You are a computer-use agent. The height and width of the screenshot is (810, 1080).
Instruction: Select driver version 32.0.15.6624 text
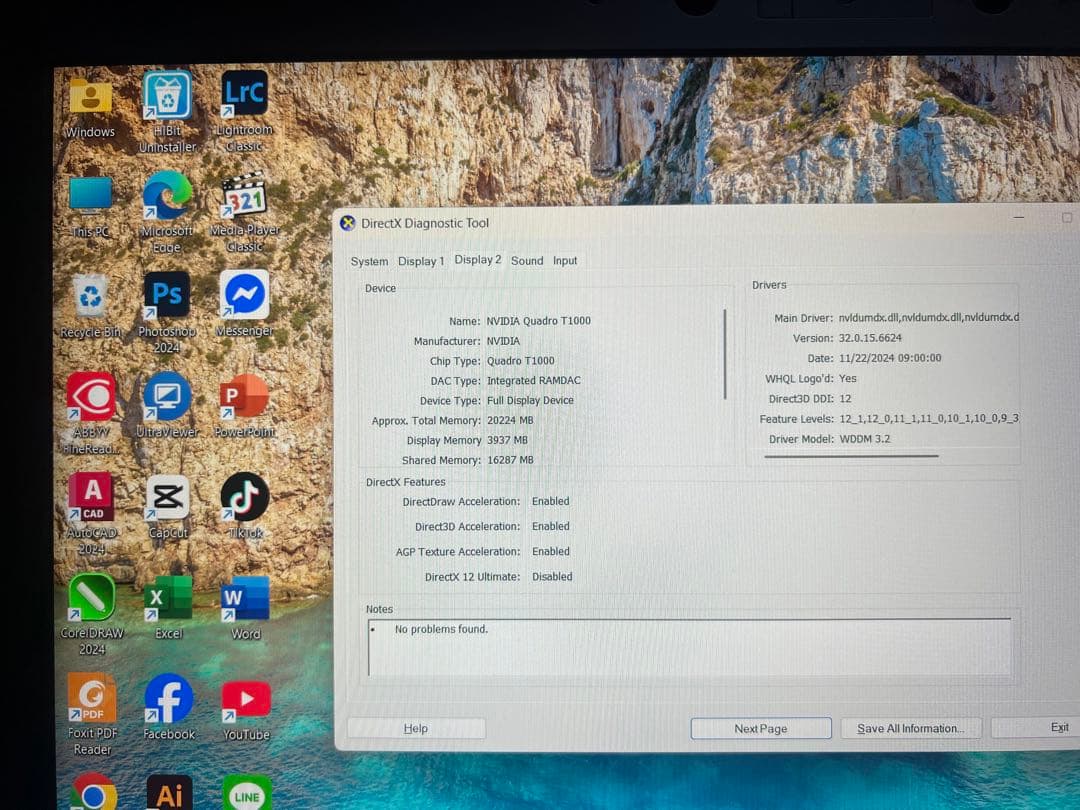point(870,338)
